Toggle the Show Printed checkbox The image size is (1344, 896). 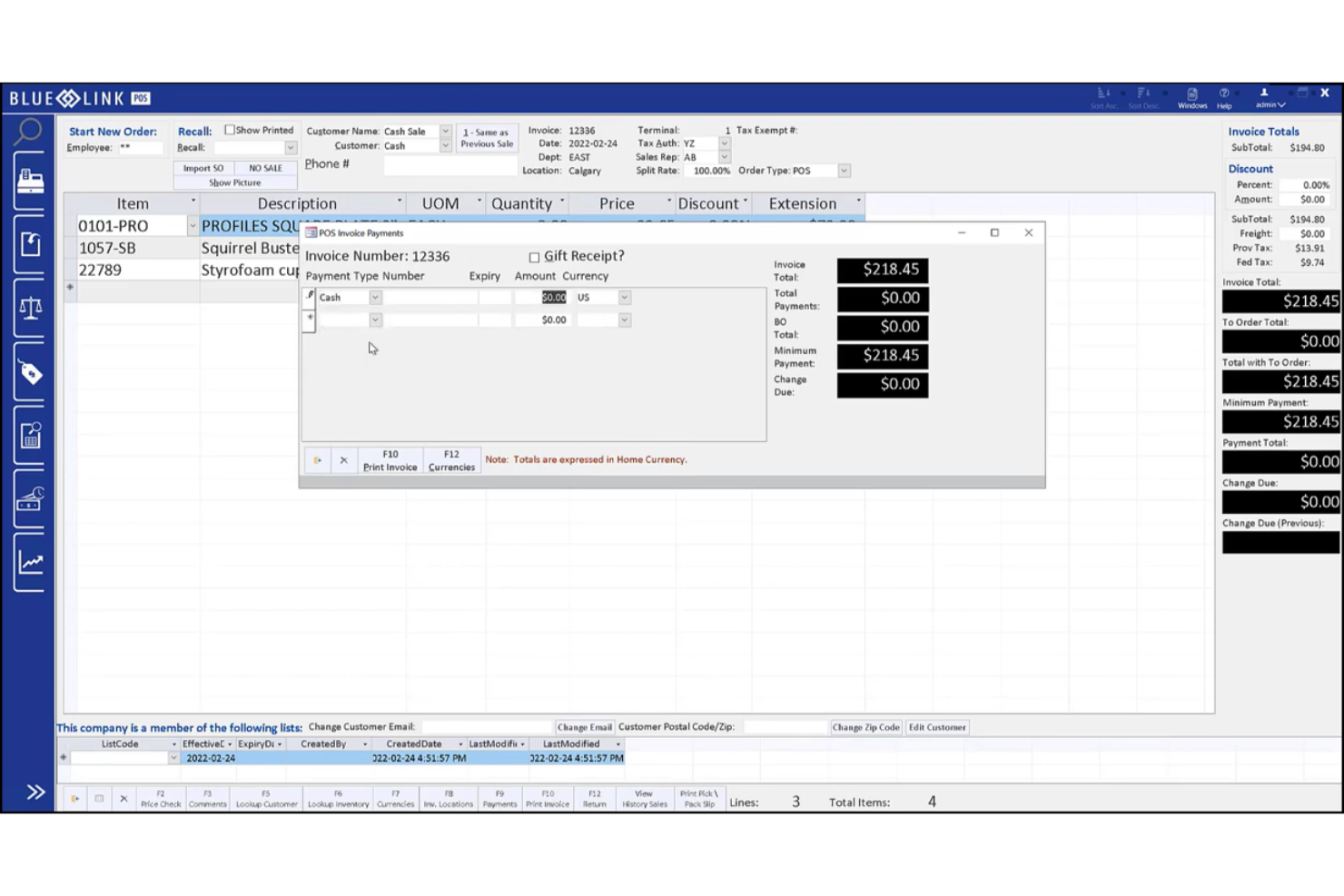point(230,130)
